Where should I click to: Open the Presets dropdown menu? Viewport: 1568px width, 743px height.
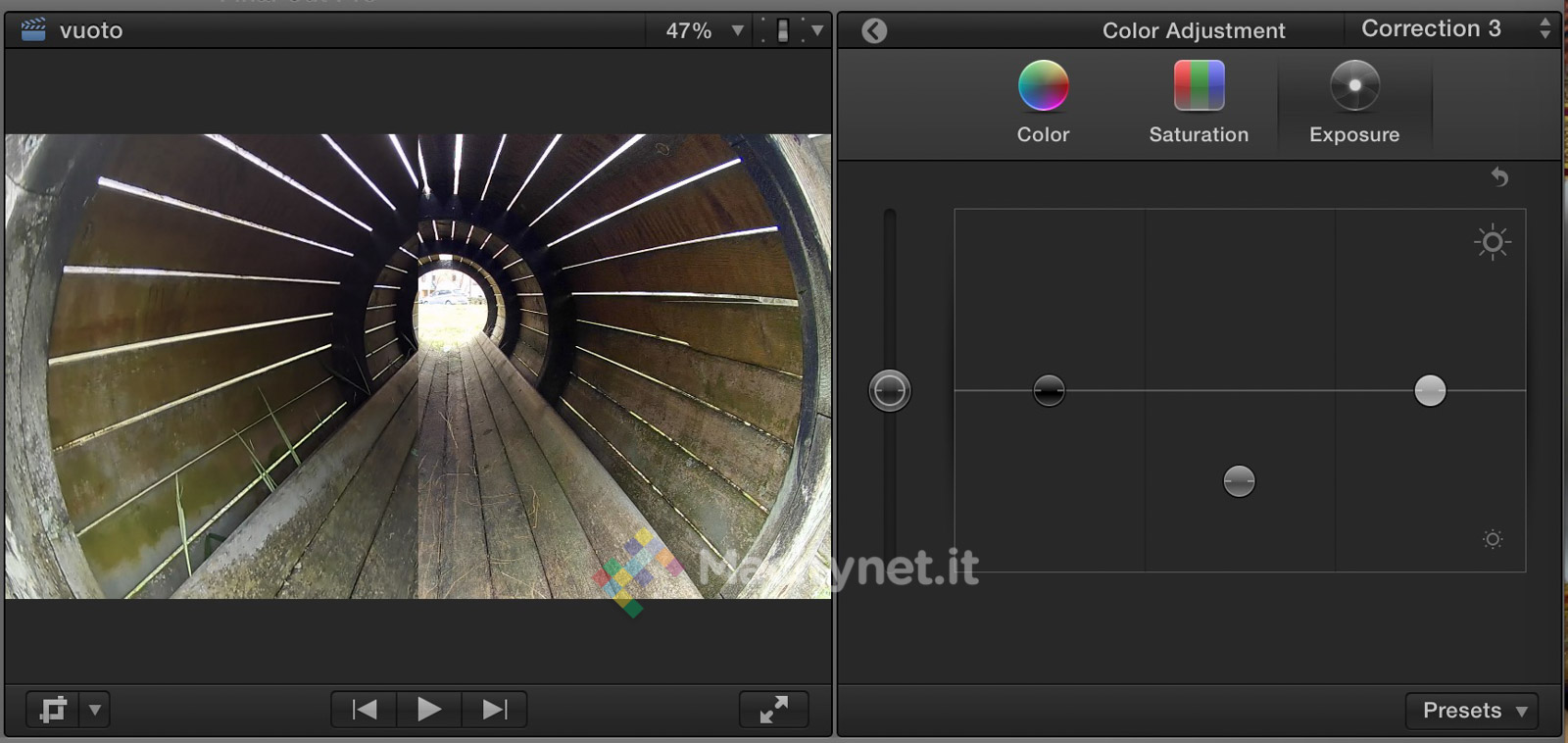point(1472,711)
